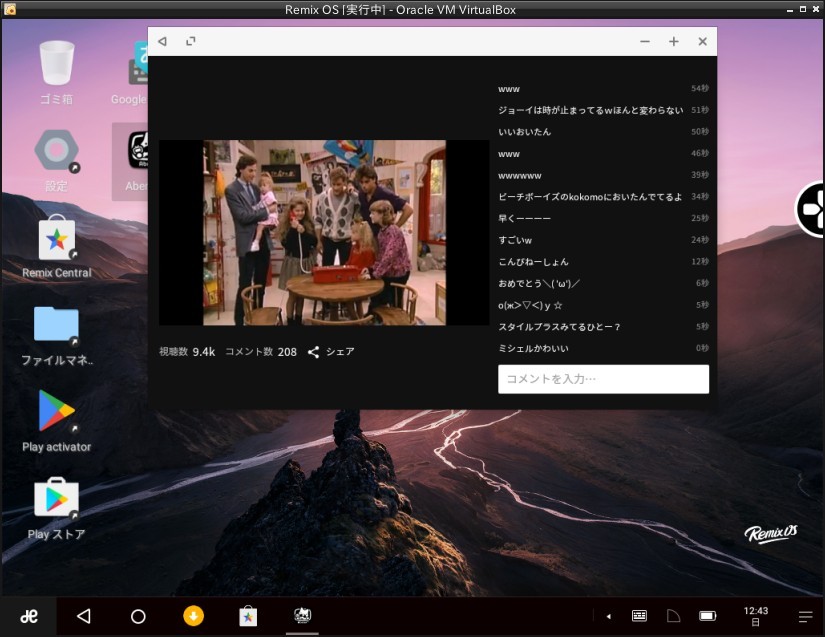Open the 設定 settings desktop icon

click(x=56, y=160)
